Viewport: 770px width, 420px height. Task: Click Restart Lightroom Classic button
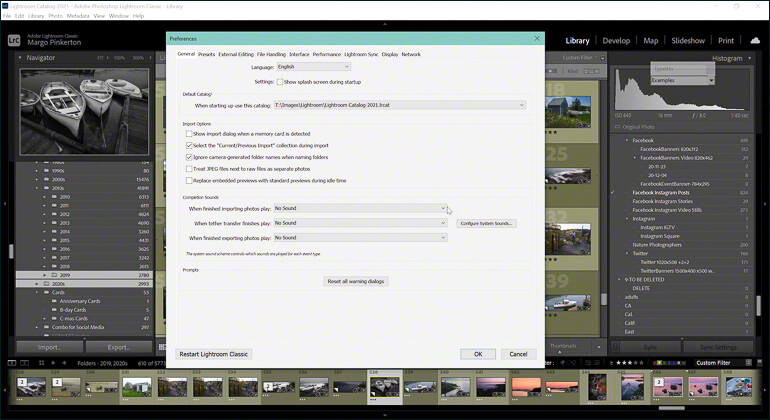click(x=213, y=354)
